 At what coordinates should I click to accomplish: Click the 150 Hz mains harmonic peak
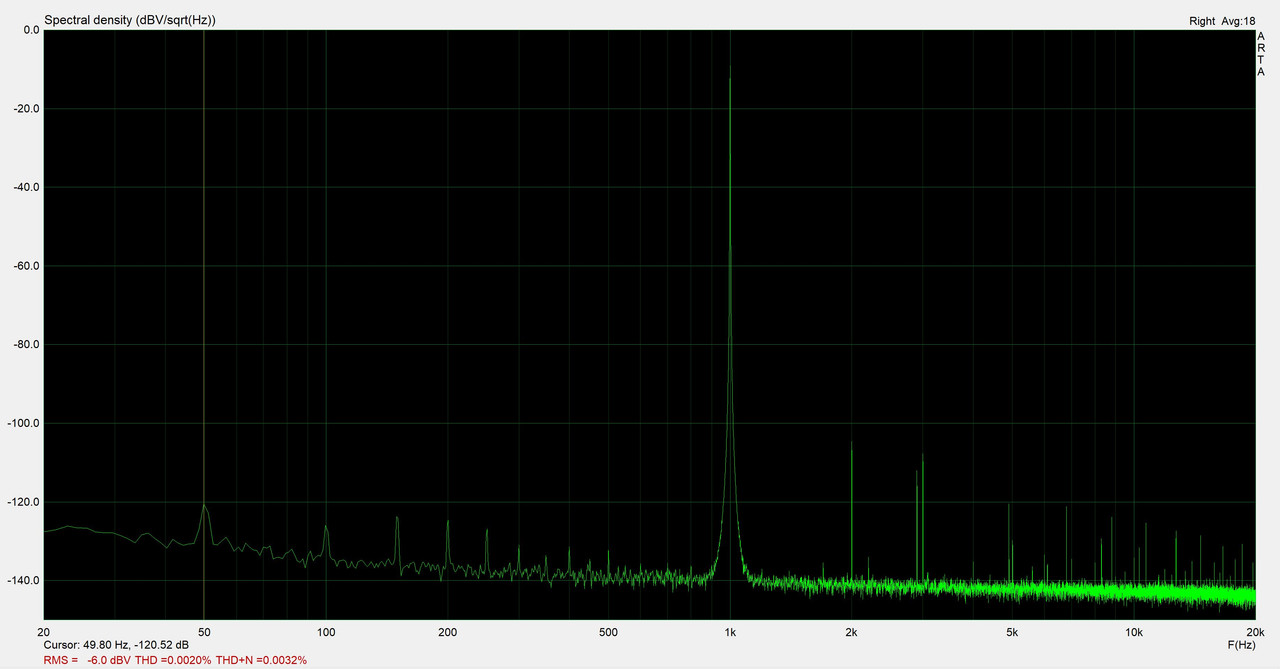tap(397, 518)
